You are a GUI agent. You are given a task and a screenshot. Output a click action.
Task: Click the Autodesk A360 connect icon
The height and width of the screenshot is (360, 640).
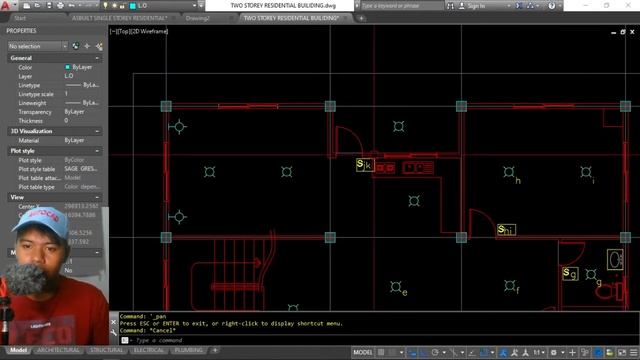click(x=530, y=6)
